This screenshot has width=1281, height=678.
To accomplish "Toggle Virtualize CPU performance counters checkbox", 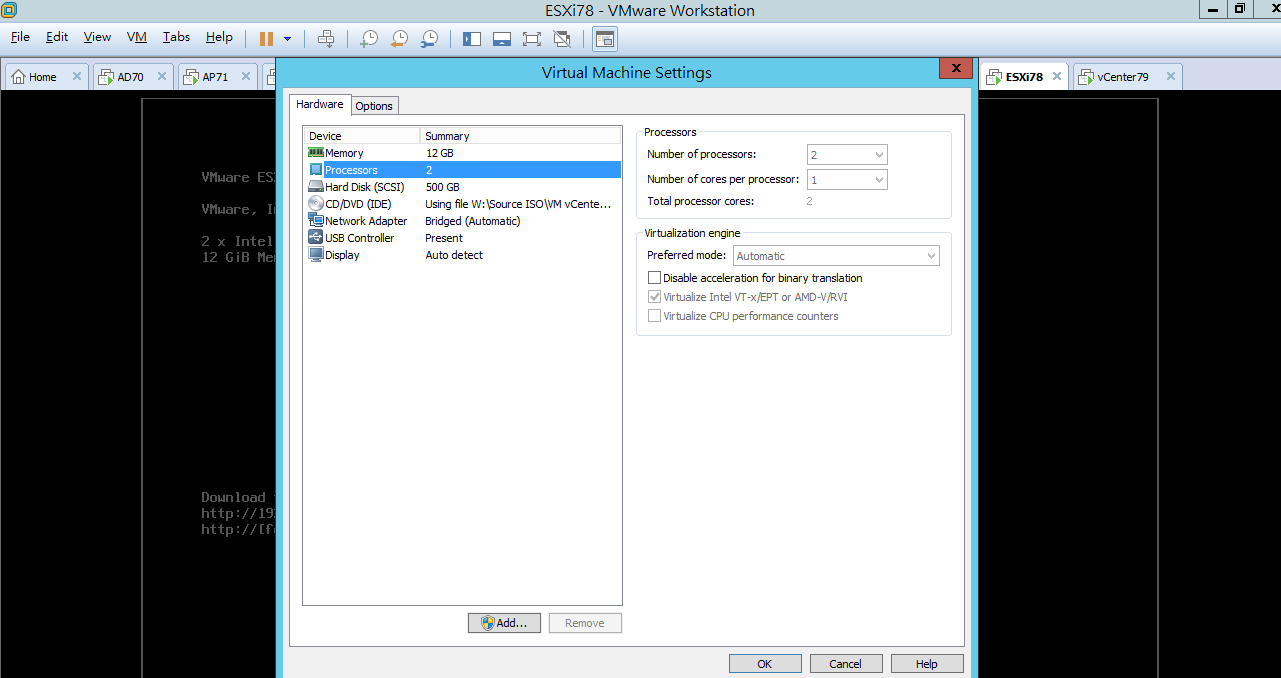I will (x=654, y=316).
